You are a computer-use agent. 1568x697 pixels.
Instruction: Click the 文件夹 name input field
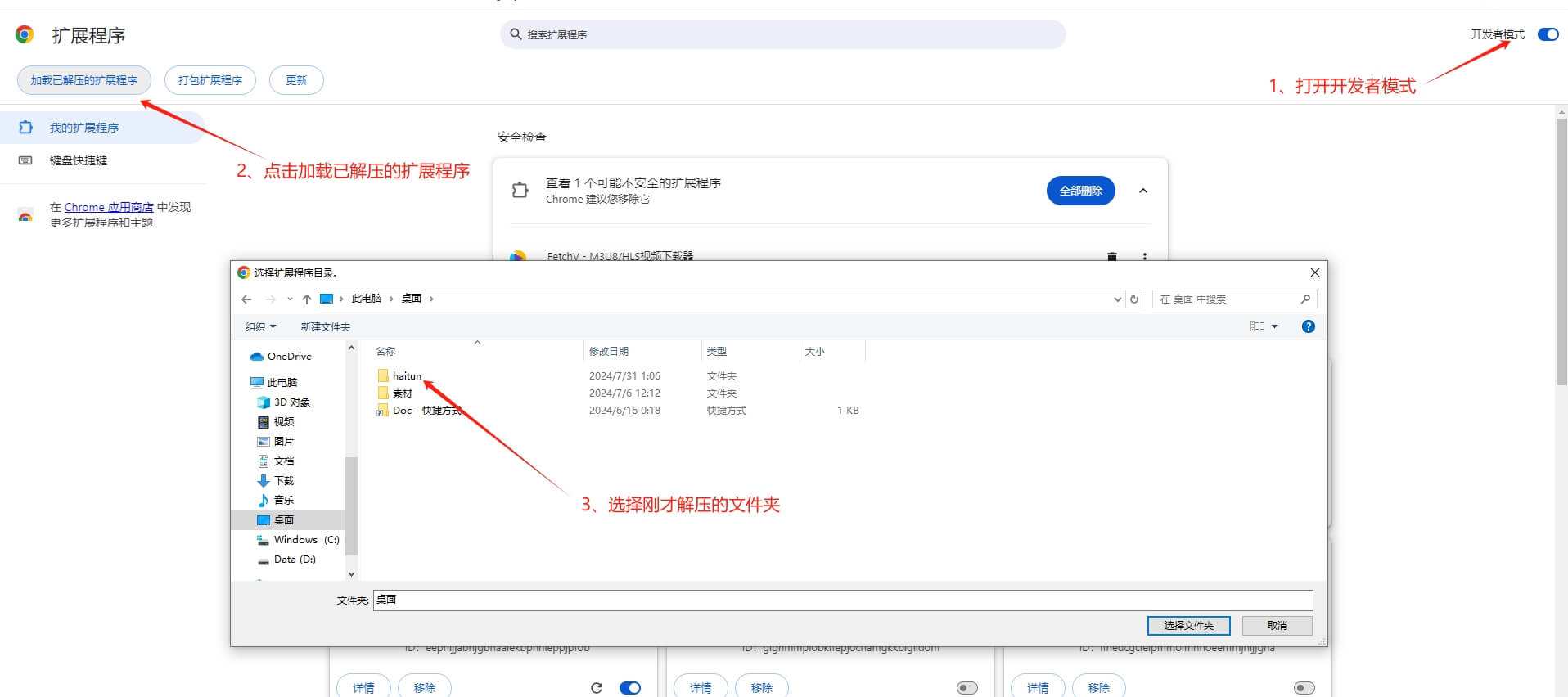(x=842, y=600)
